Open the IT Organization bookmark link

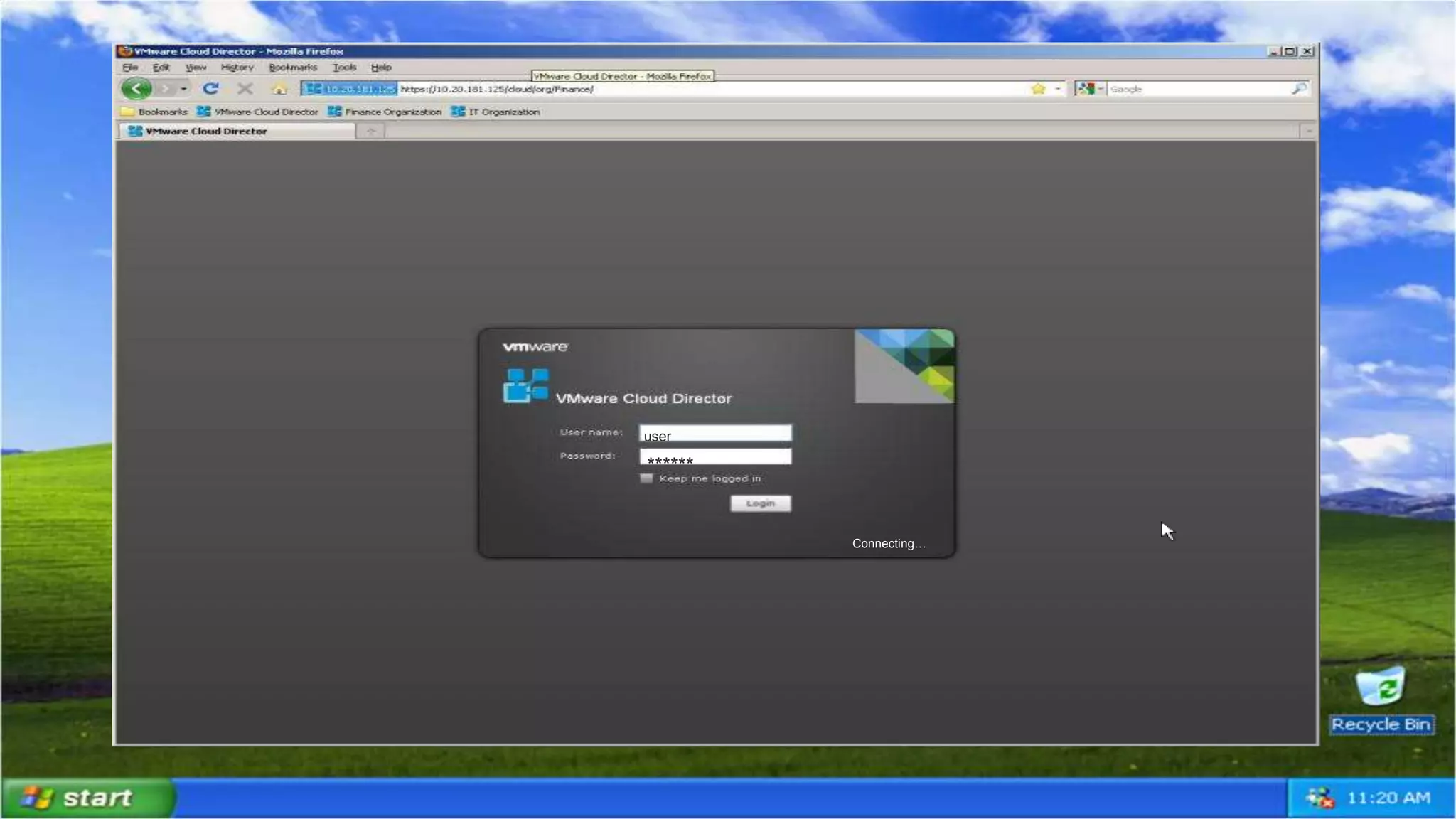point(496,112)
